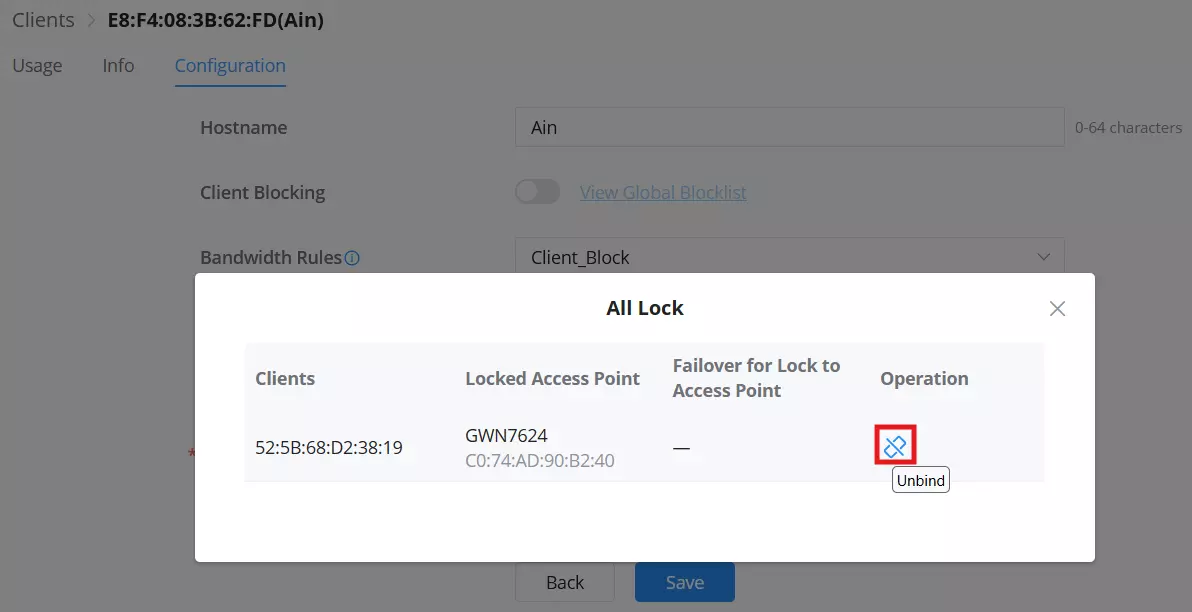
Task: Select client MAC 52:5B:68:D2:38:19 in table
Action: coord(329,448)
